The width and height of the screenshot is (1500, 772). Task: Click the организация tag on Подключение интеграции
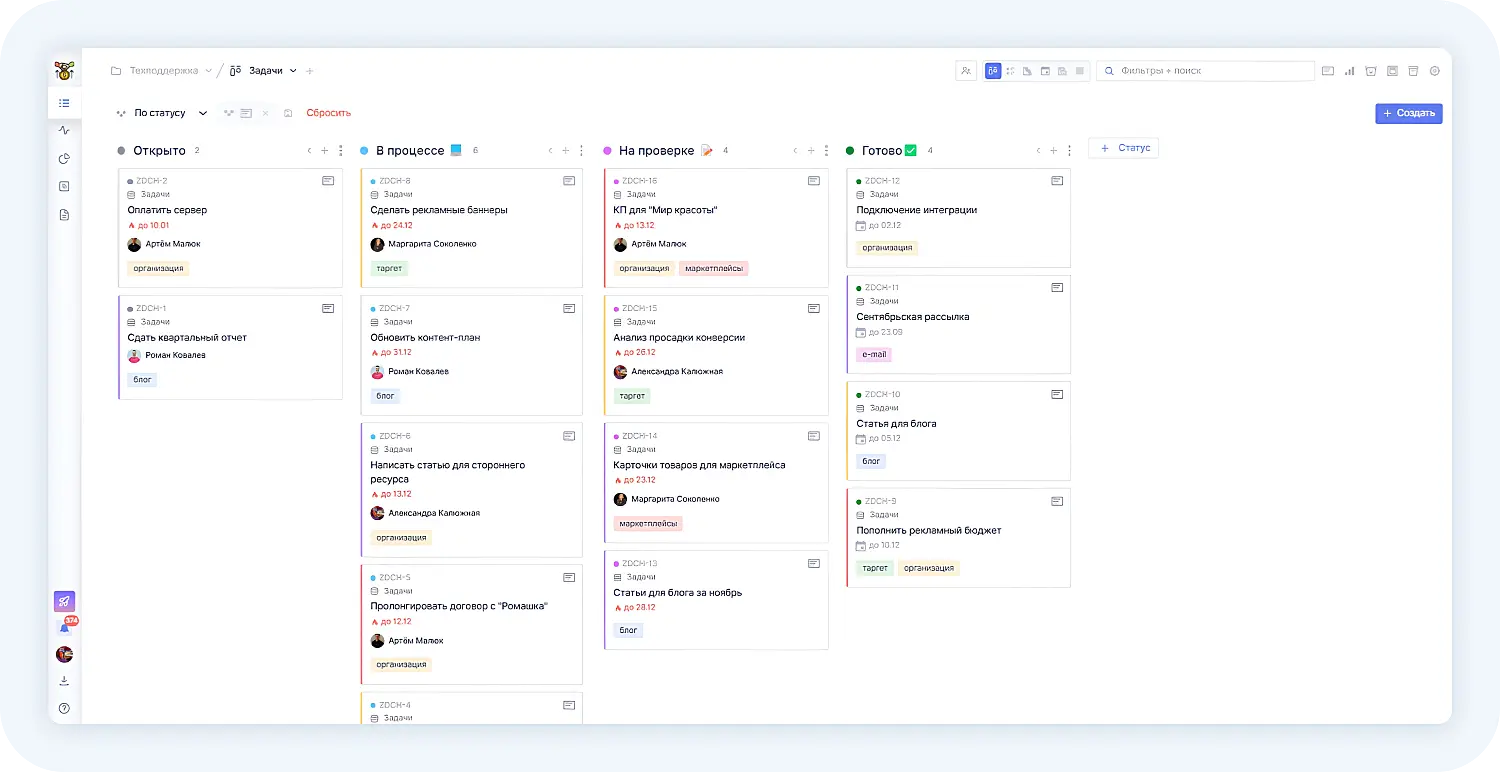click(887, 248)
